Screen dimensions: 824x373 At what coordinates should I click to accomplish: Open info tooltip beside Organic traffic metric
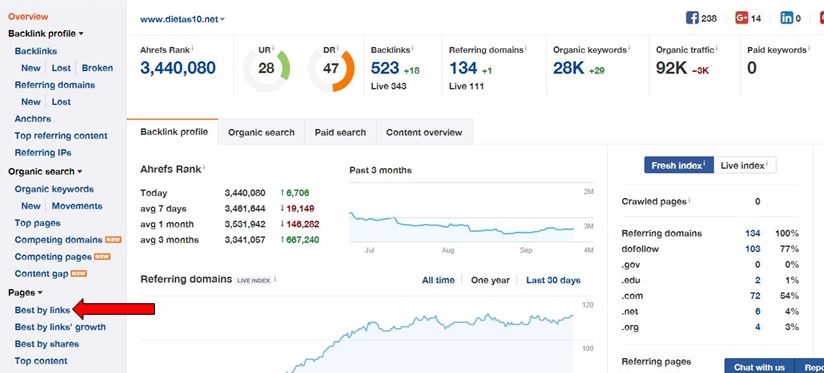click(717, 49)
